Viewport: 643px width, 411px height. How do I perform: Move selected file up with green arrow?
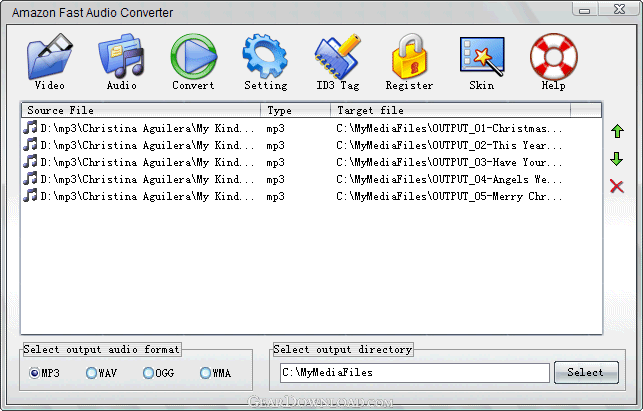point(617,131)
